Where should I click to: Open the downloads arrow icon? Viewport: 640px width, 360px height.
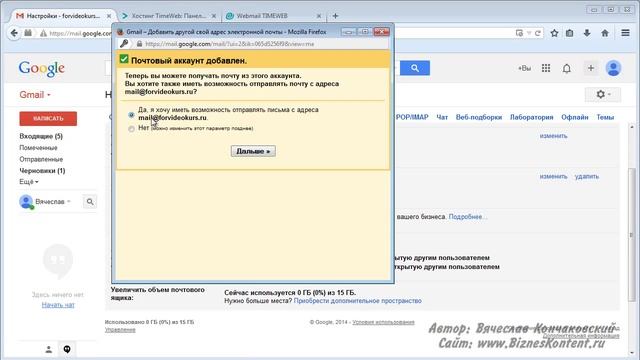click(x=587, y=33)
